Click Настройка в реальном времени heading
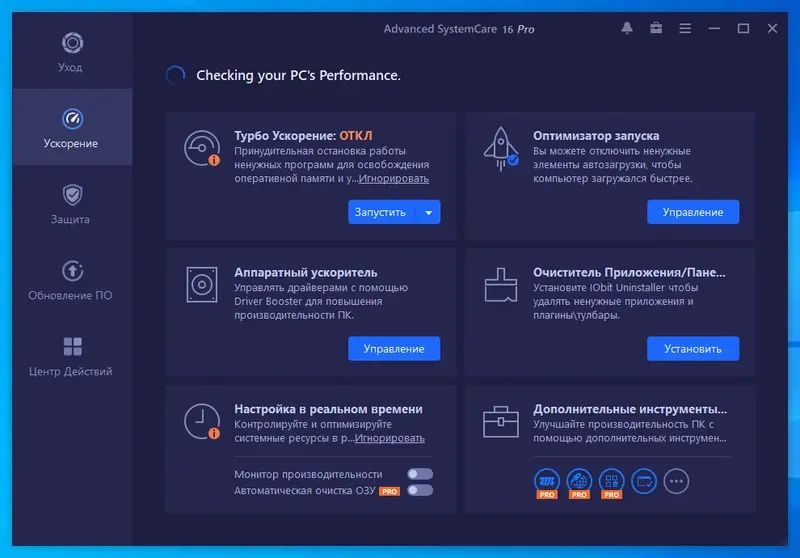This screenshot has width=800, height=558. pyautogui.click(x=328, y=409)
